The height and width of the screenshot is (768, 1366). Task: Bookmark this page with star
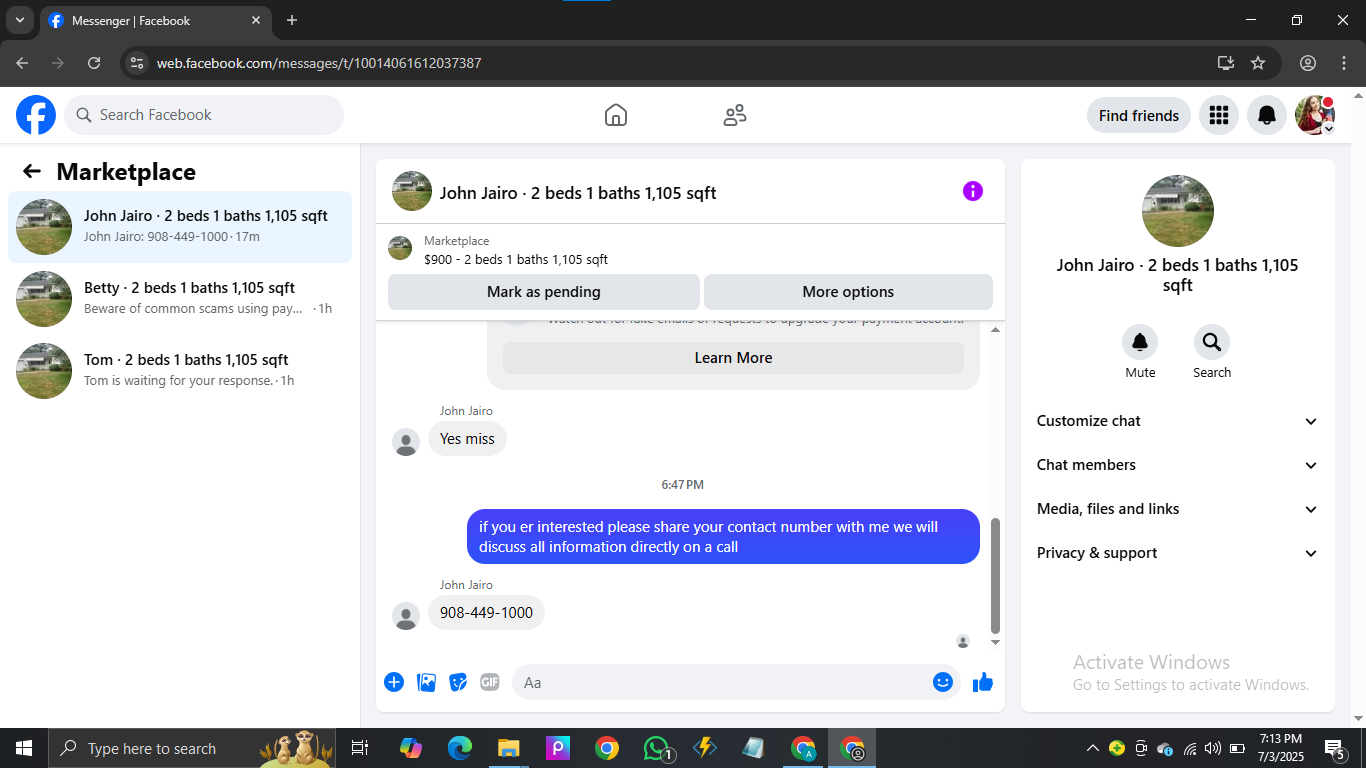(x=1258, y=63)
